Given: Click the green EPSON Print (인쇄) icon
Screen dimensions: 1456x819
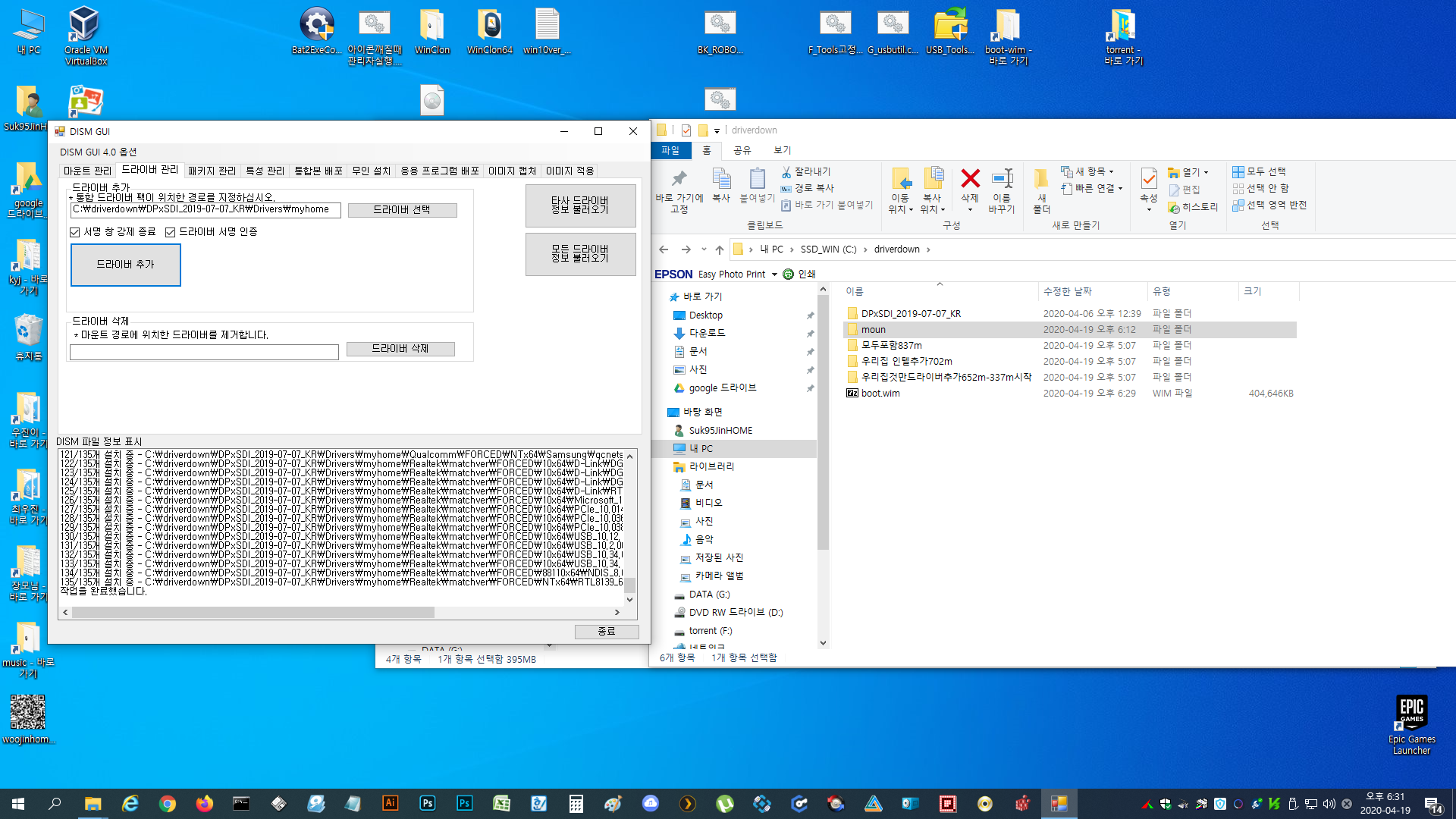Looking at the screenshot, I should (x=788, y=274).
